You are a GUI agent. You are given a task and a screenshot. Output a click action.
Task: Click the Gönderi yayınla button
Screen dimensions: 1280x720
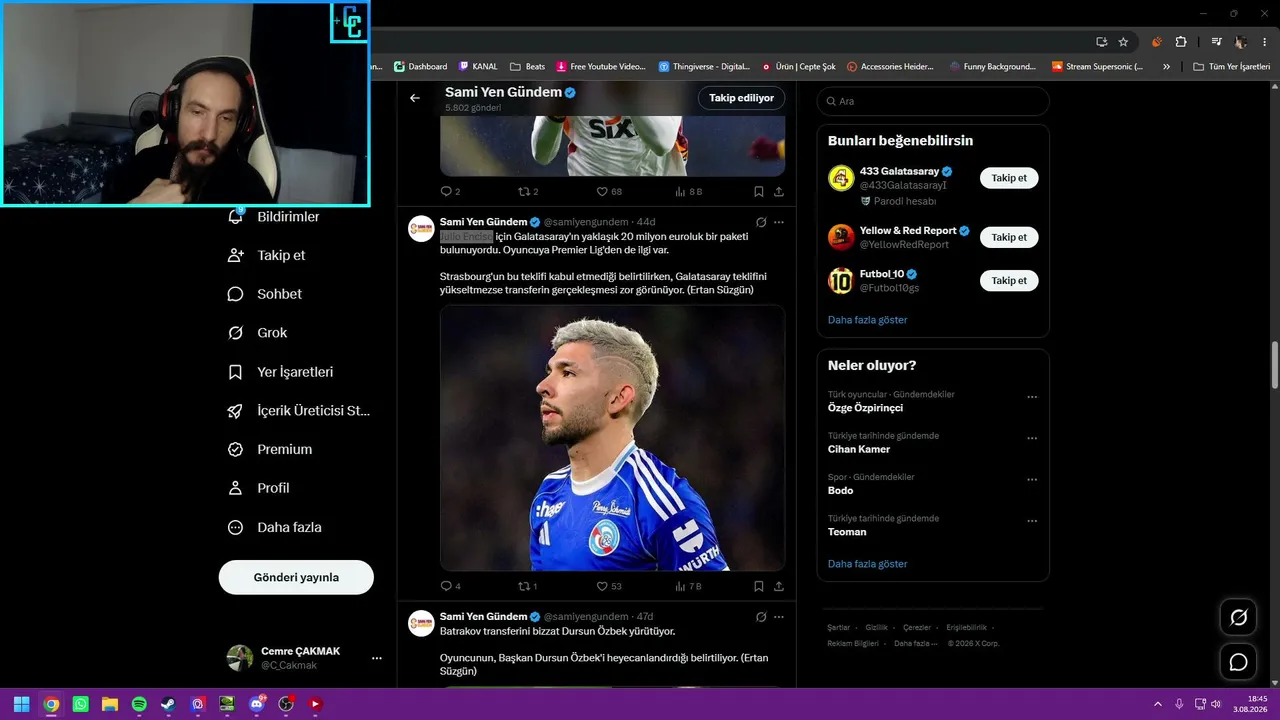point(296,577)
